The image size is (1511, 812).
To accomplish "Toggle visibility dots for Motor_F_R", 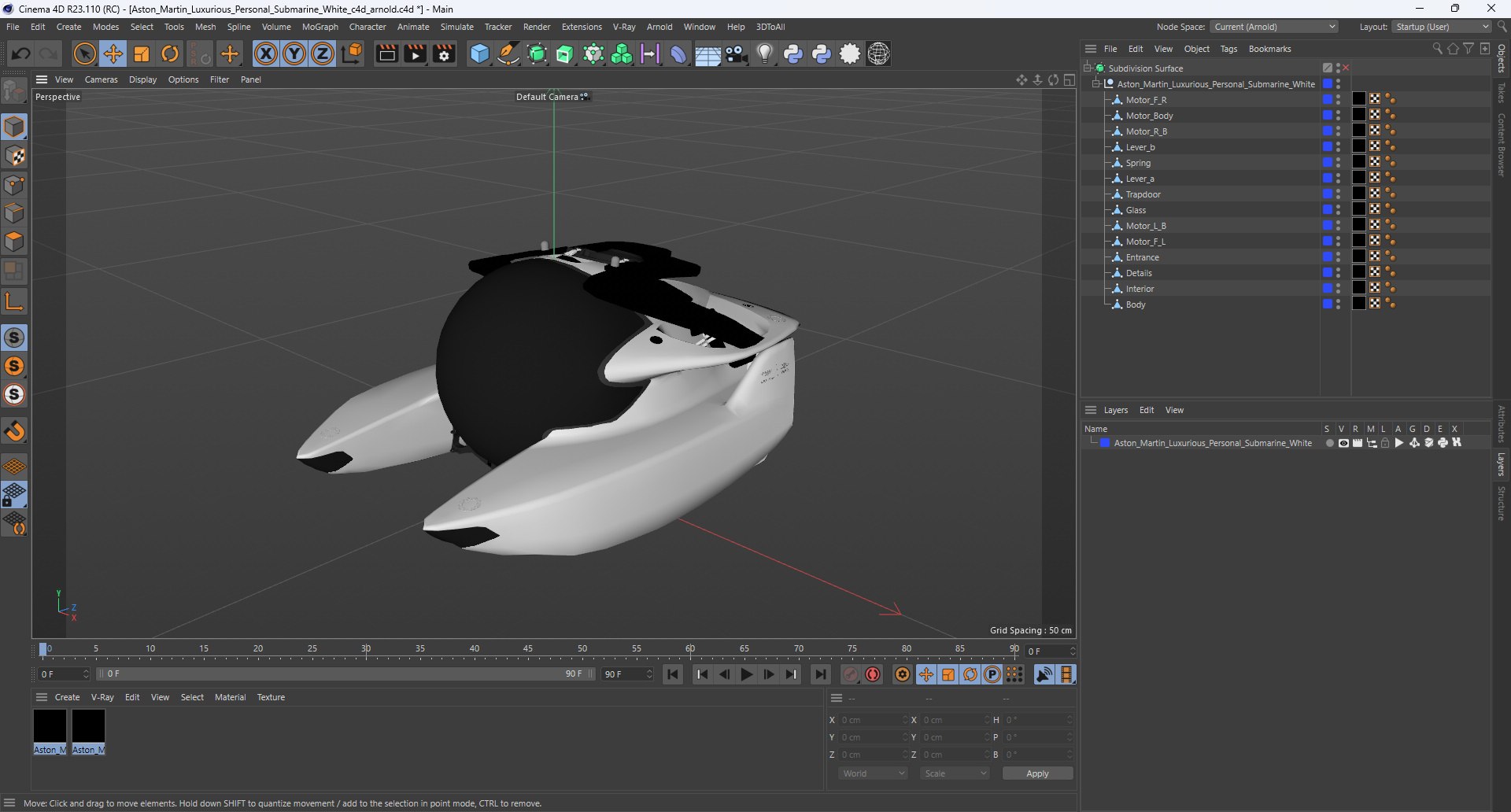I will coord(1339,100).
